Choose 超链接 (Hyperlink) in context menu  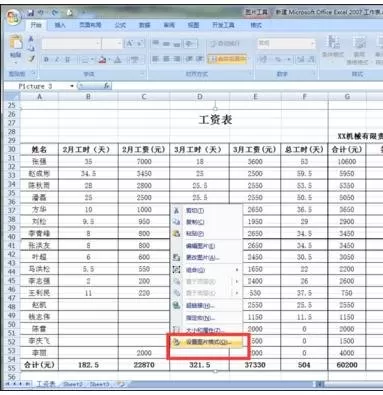tap(207, 306)
